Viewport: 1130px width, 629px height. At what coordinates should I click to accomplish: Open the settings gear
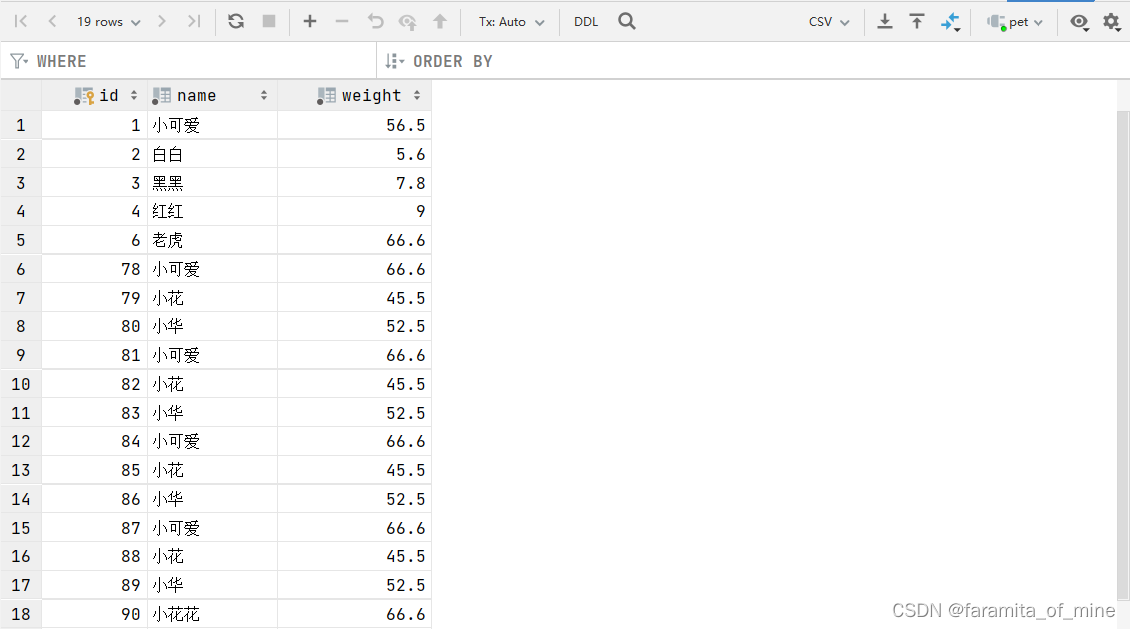coord(1112,22)
